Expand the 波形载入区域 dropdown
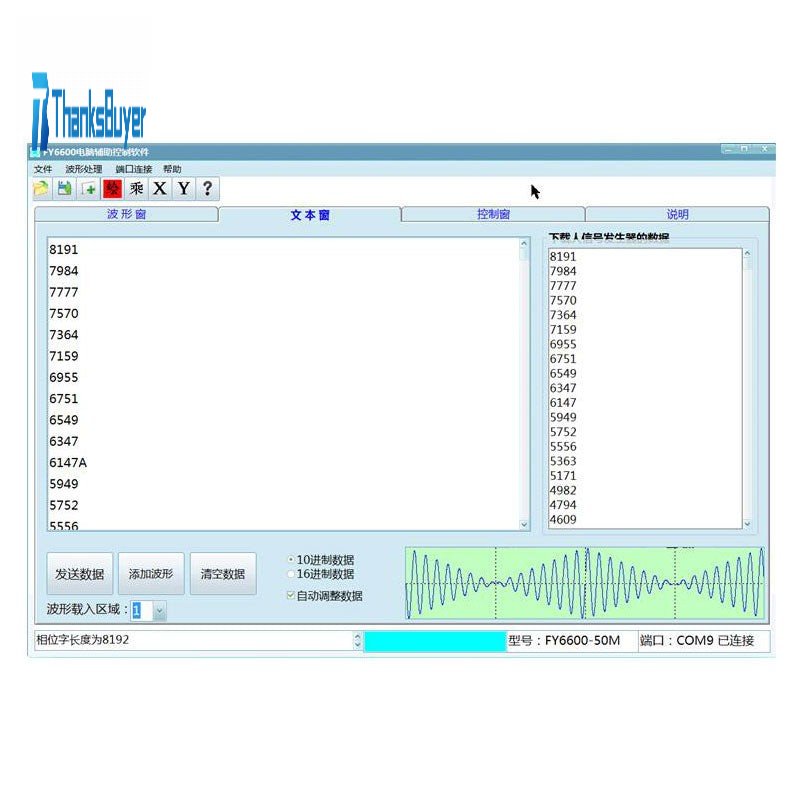 [x=160, y=610]
